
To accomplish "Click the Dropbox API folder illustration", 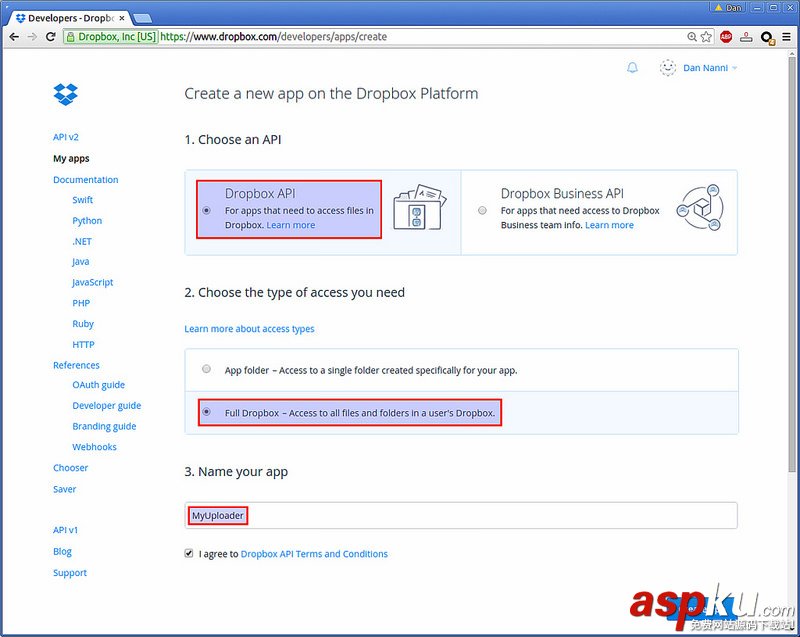I will coord(419,207).
